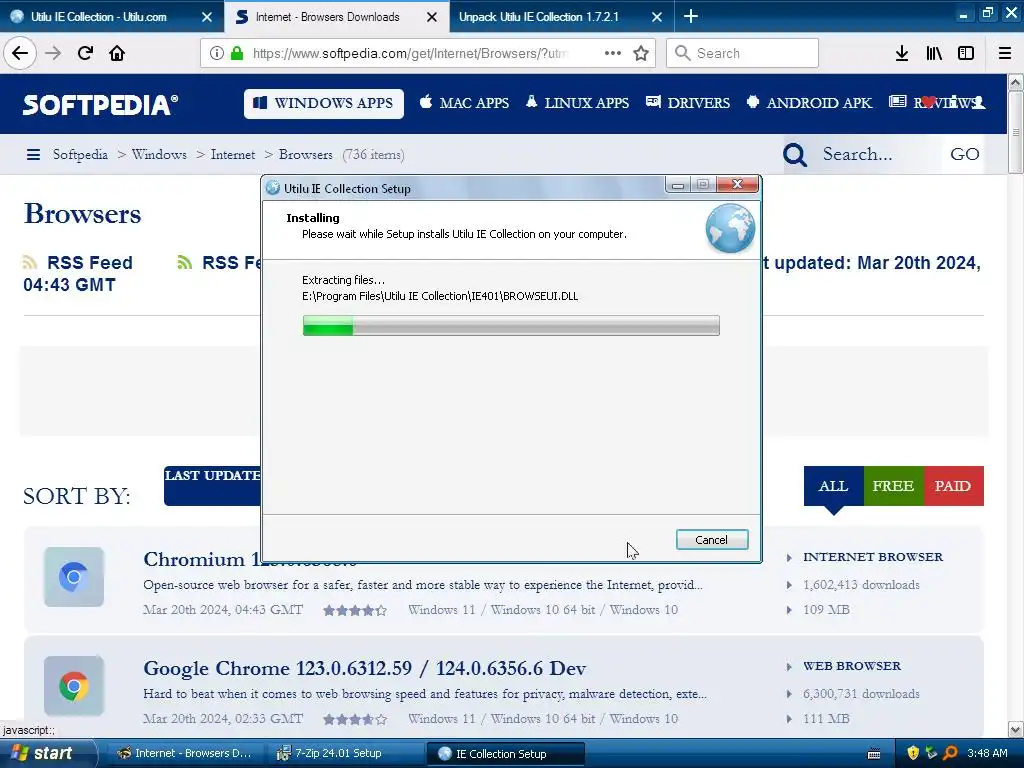Click the browser Back arrow button
Image resolution: width=1024 pixels, height=768 pixels.
point(20,53)
